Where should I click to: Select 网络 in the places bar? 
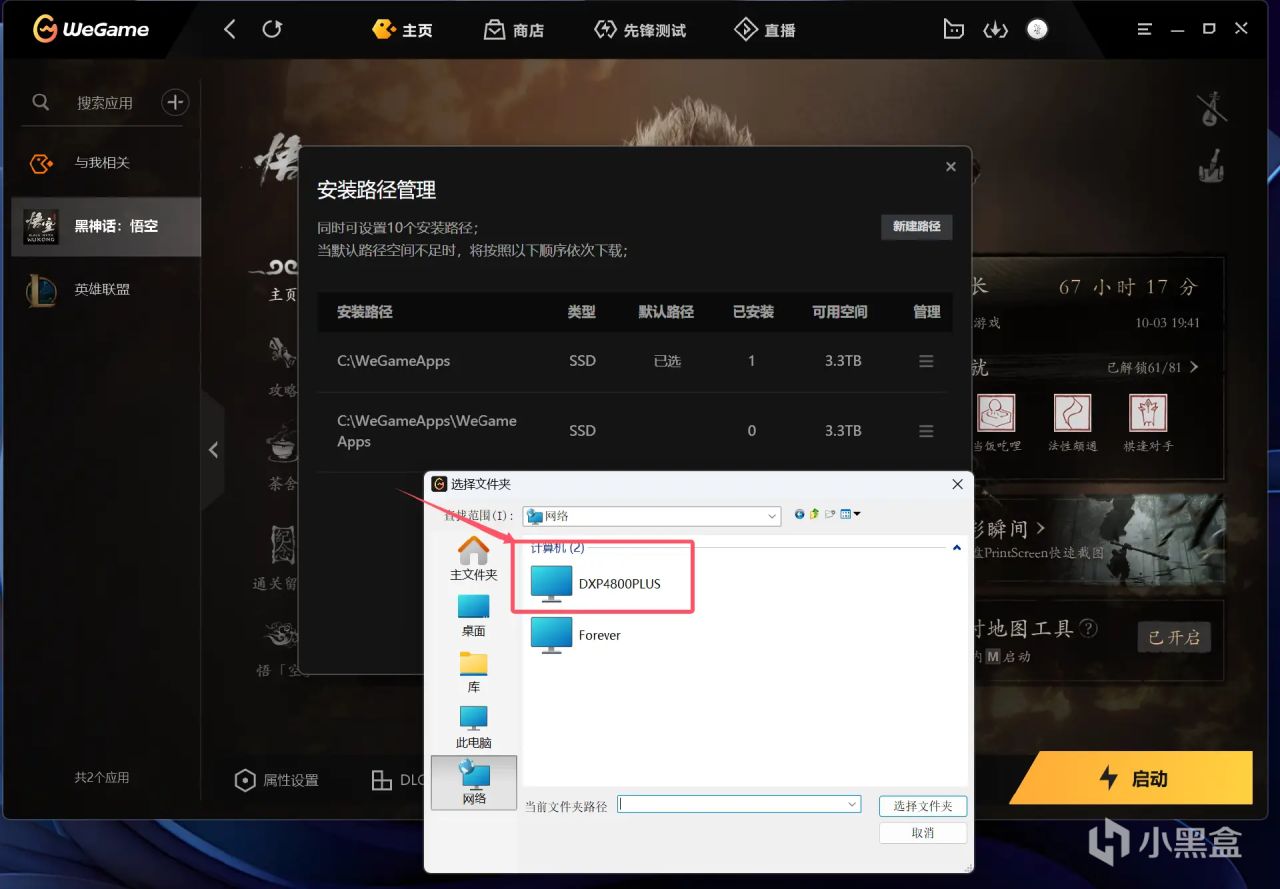[x=474, y=782]
